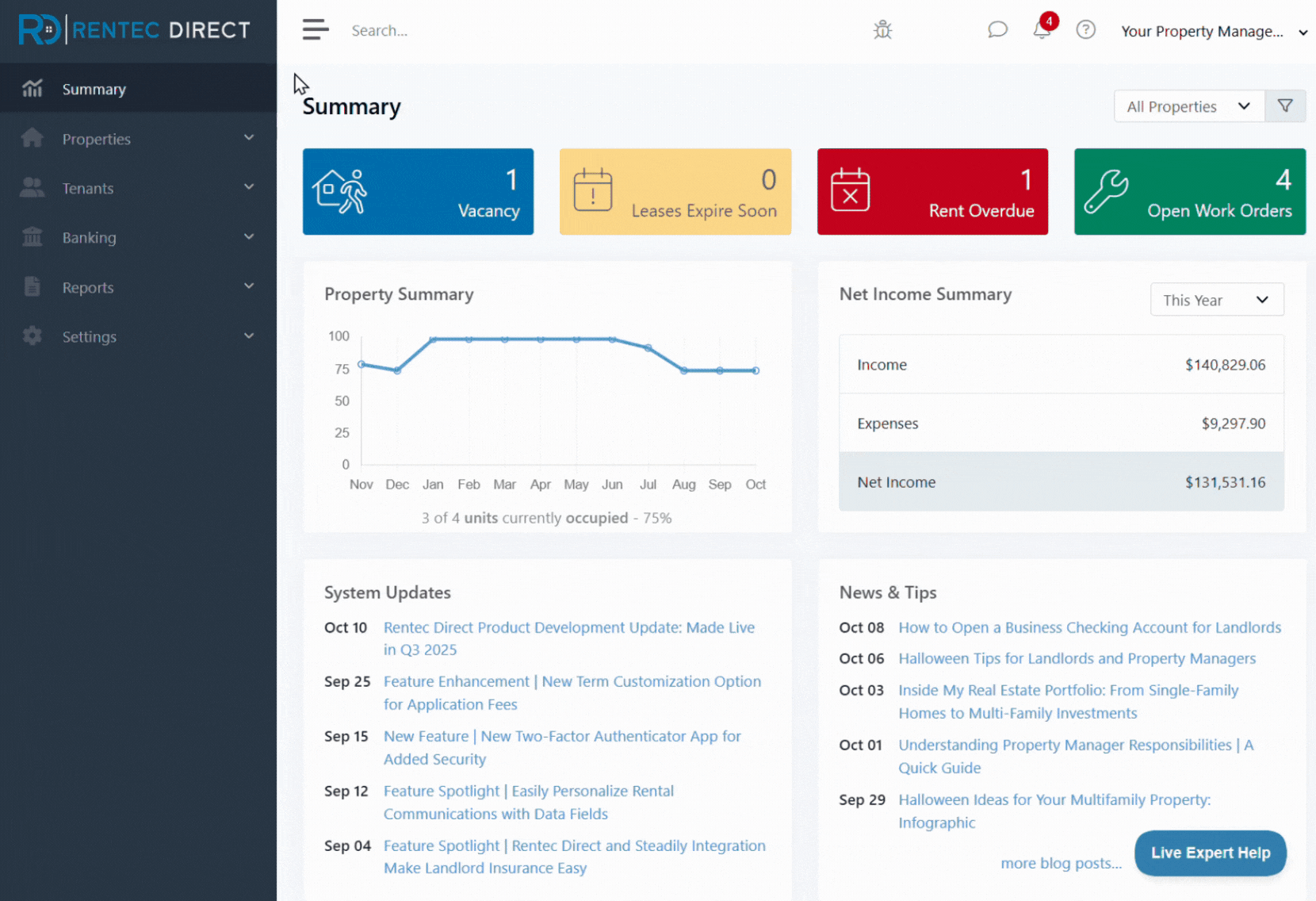Screen dimensions: 1316x901
Task: Open the Open Work Orders wrench tile
Action: tap(1189, 191)
